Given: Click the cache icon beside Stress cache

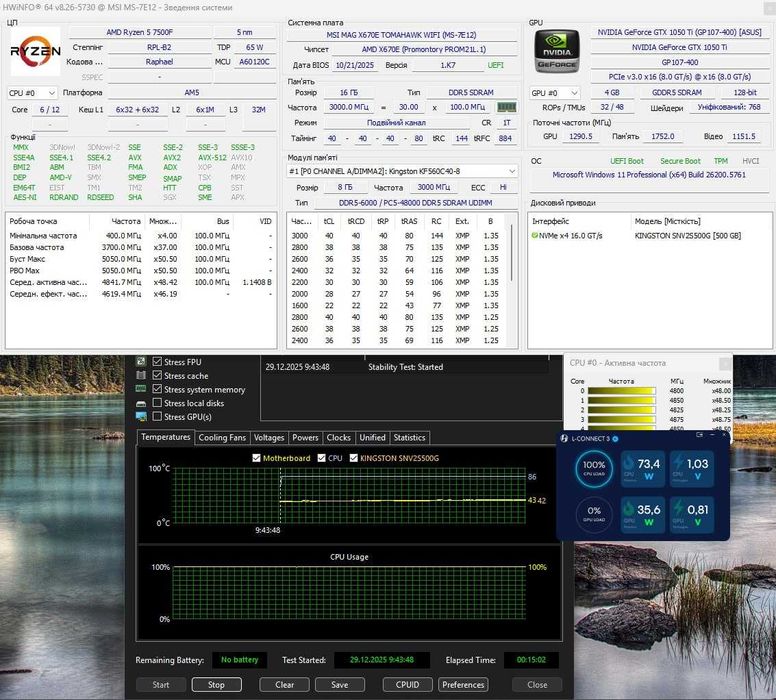Looking at the screenshot, I should pos(141,375).
